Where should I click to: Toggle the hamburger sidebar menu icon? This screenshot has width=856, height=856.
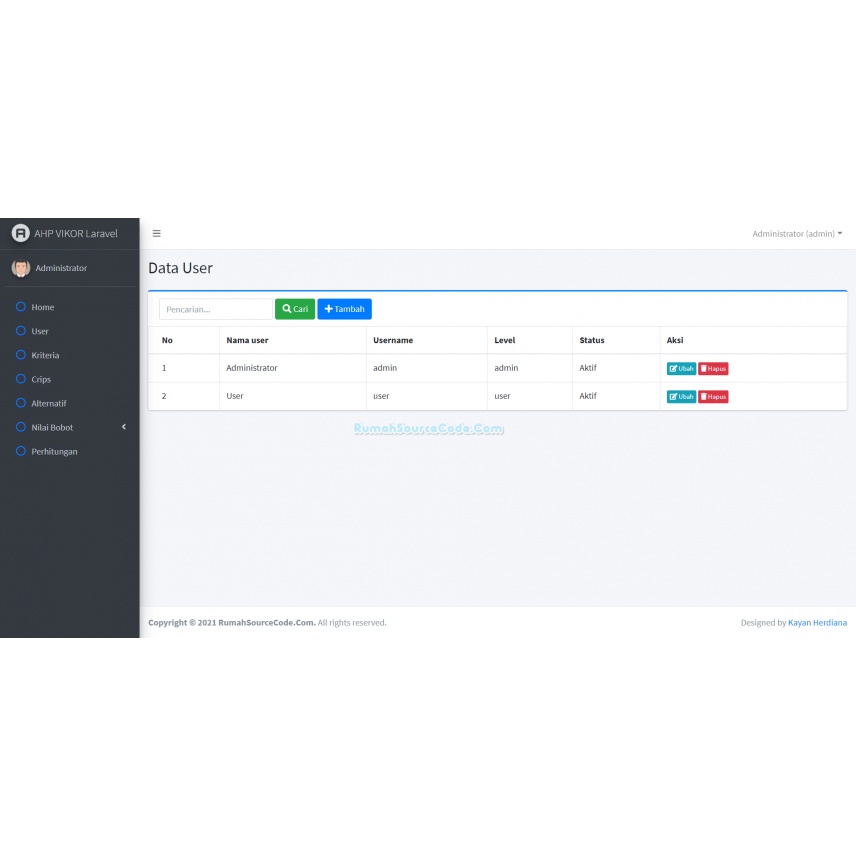[157, 234]
